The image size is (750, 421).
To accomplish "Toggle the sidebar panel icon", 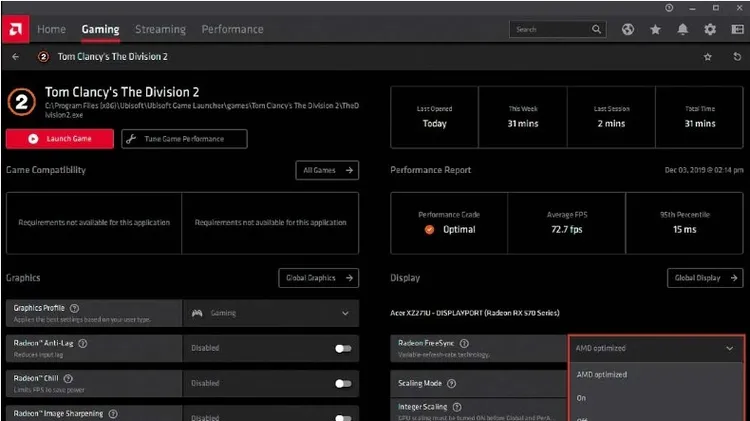I will [x=738, y=29].
